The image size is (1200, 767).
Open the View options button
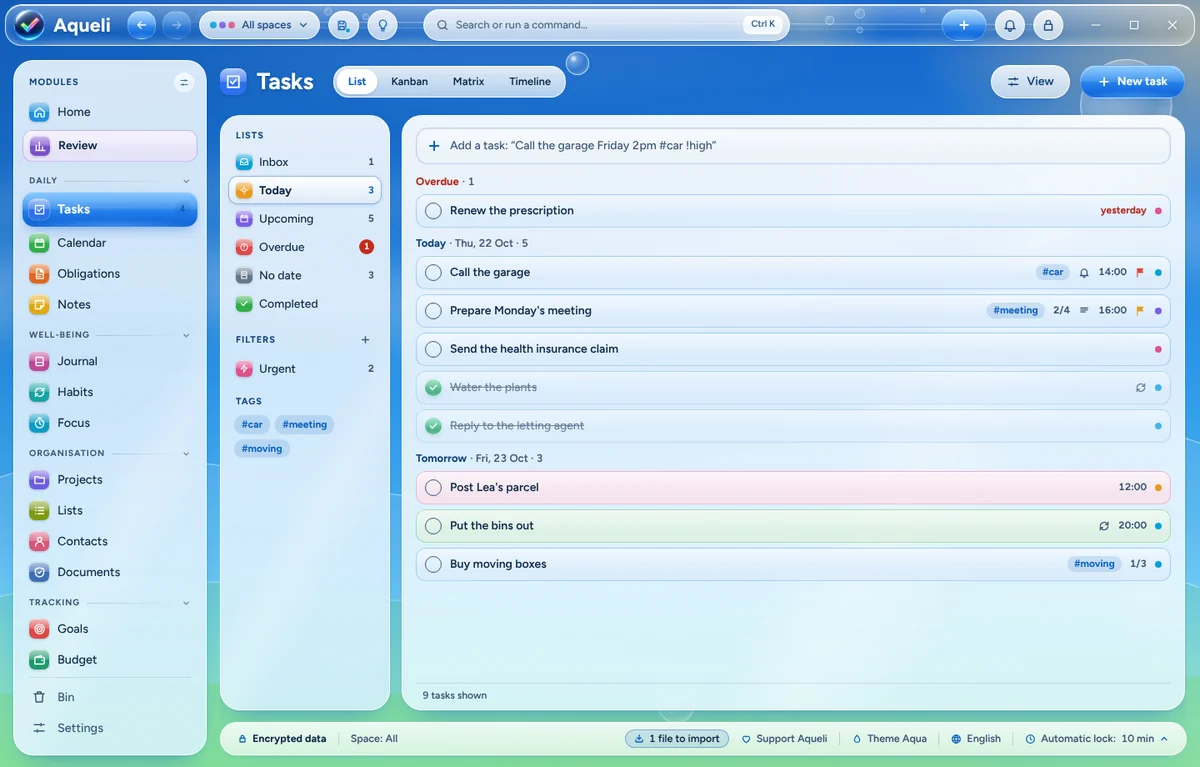(x=1030, y=82)
